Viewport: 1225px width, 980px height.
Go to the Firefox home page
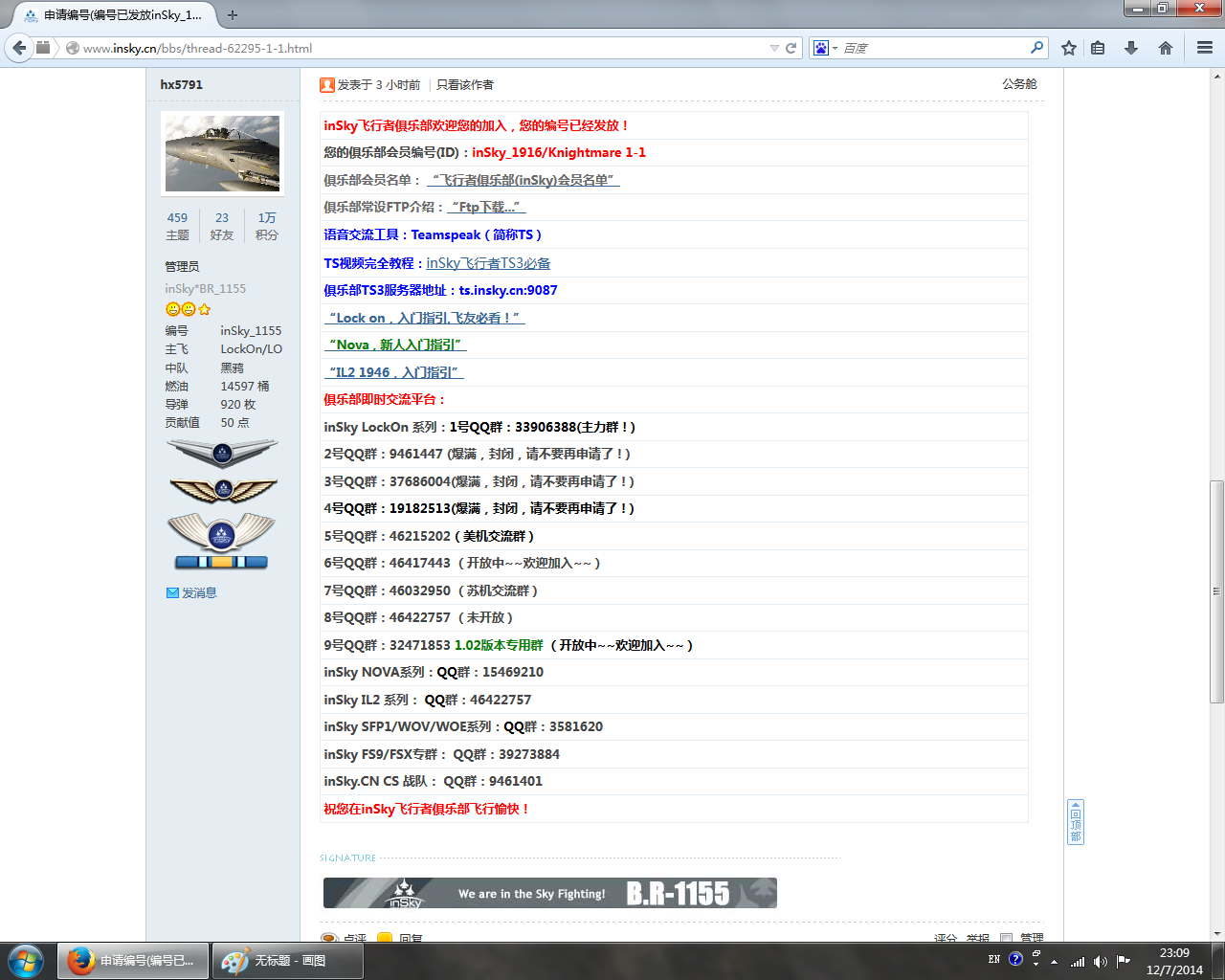(x=1165, y=48)
